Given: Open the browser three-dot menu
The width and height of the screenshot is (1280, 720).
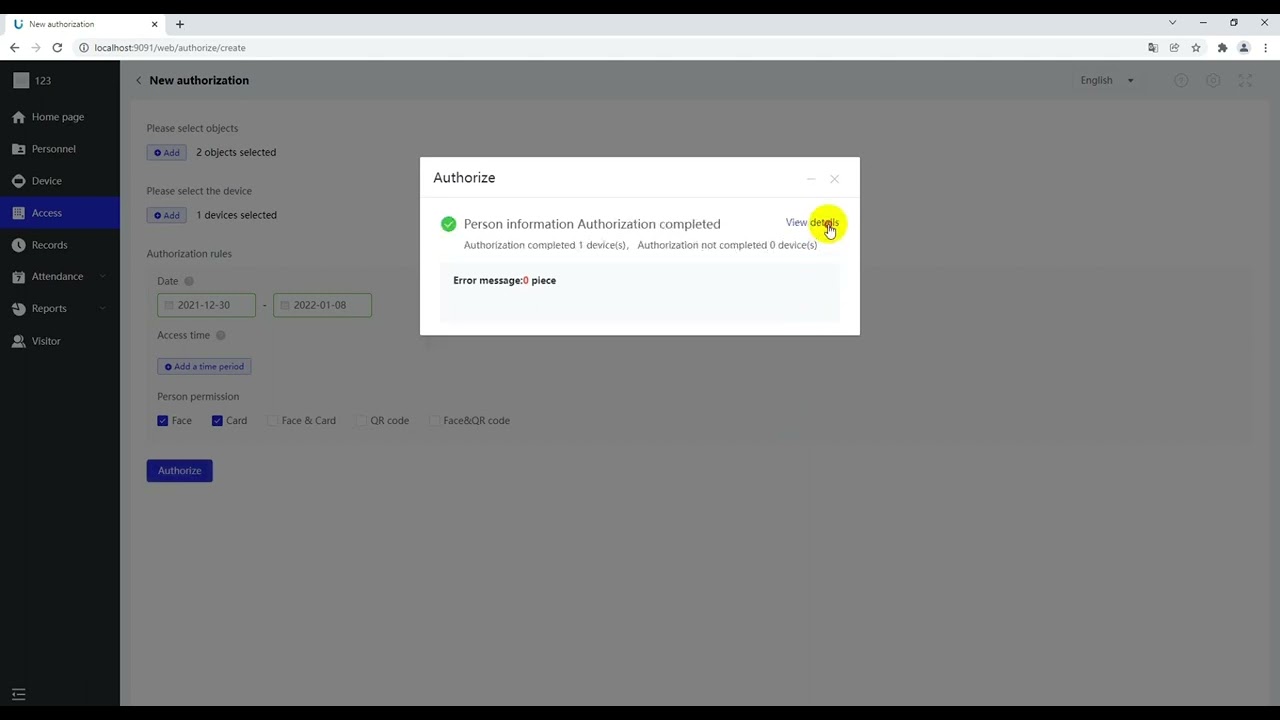Looking at the screenshot, I should point(1266,48).
